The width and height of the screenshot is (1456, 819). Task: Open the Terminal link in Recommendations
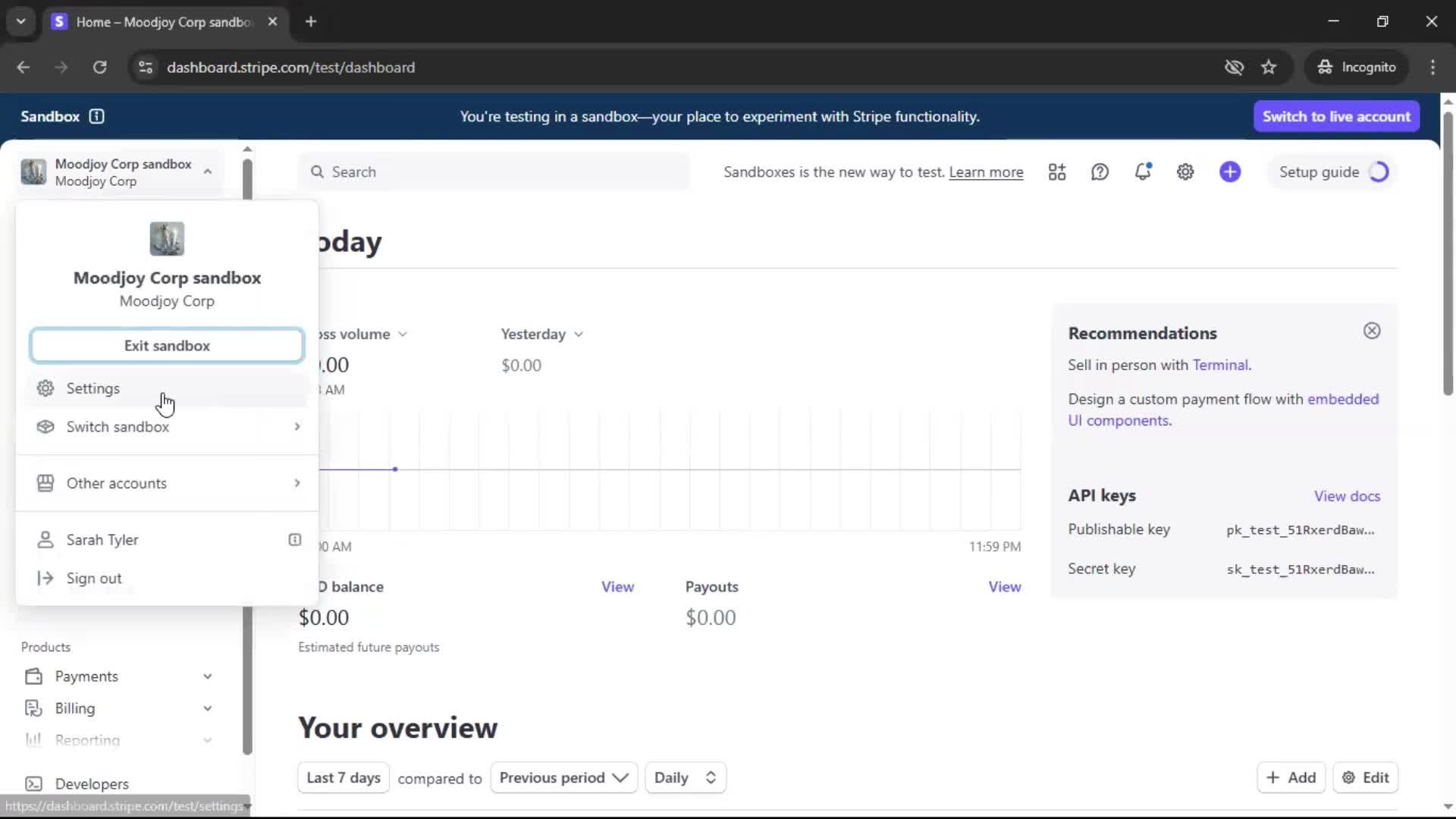click(x=1220, y=365)
